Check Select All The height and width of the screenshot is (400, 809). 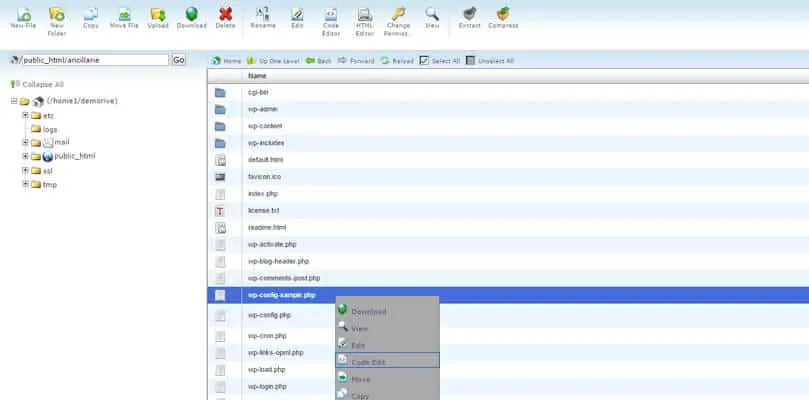point(440,60)
